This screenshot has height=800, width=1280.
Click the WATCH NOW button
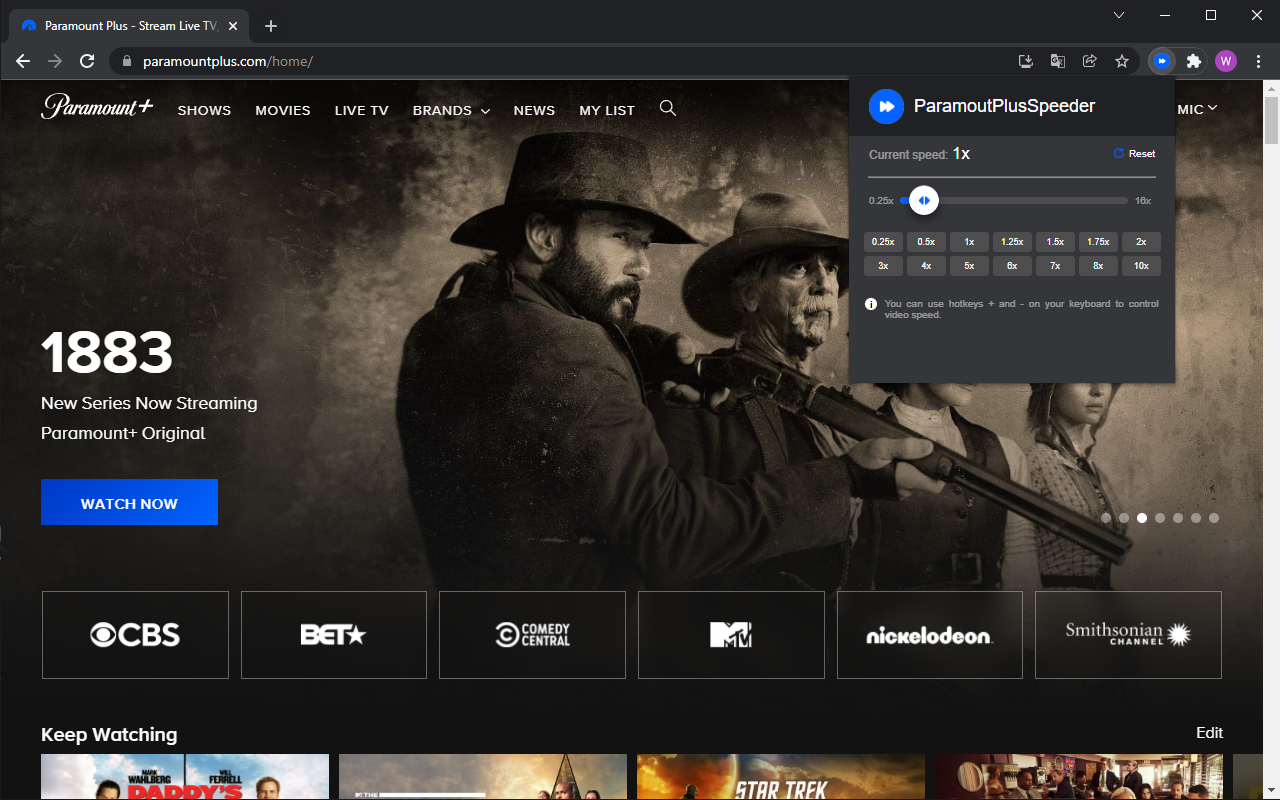pos(129,502)
